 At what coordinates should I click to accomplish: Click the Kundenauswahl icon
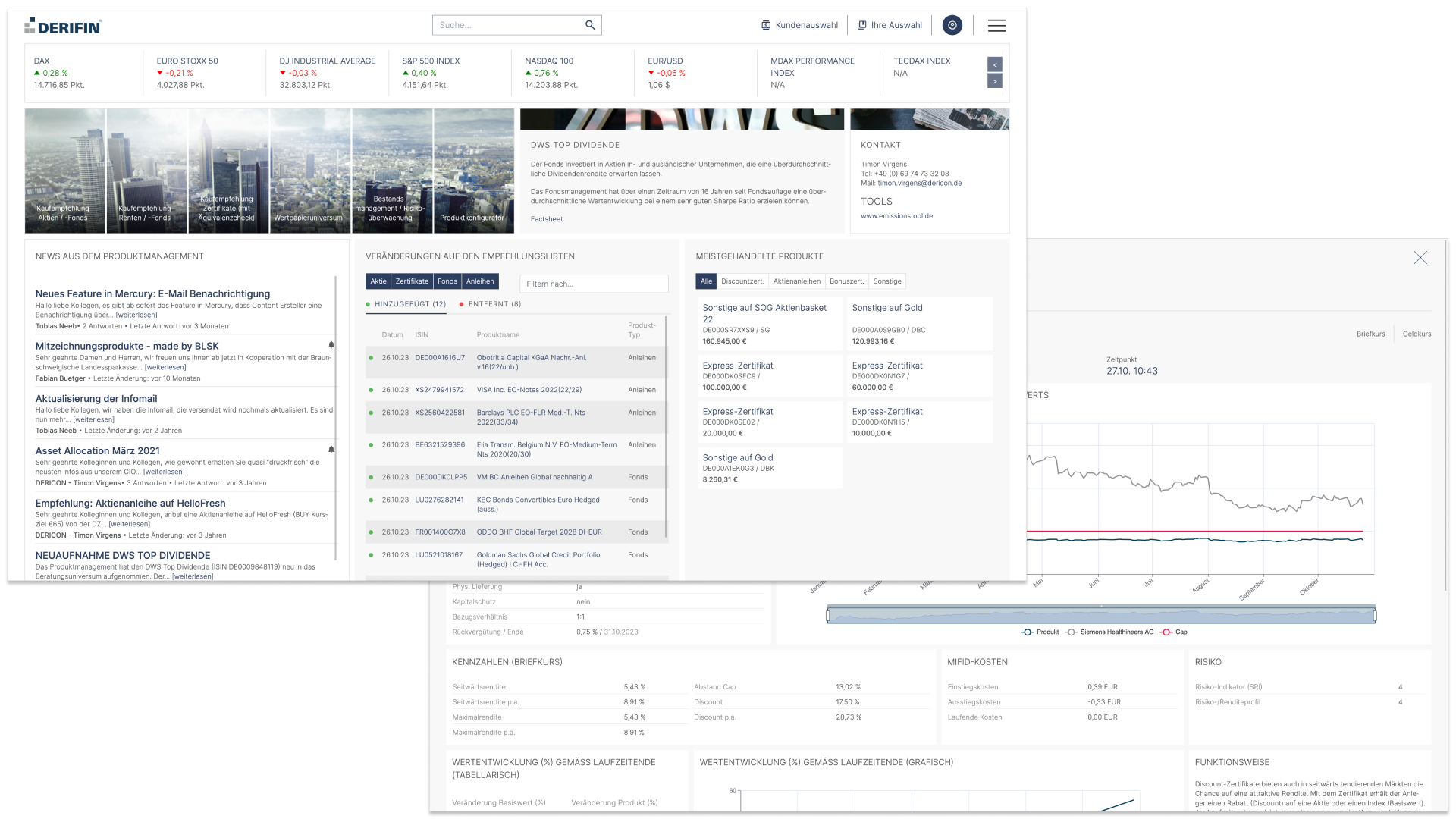point(766,25)
